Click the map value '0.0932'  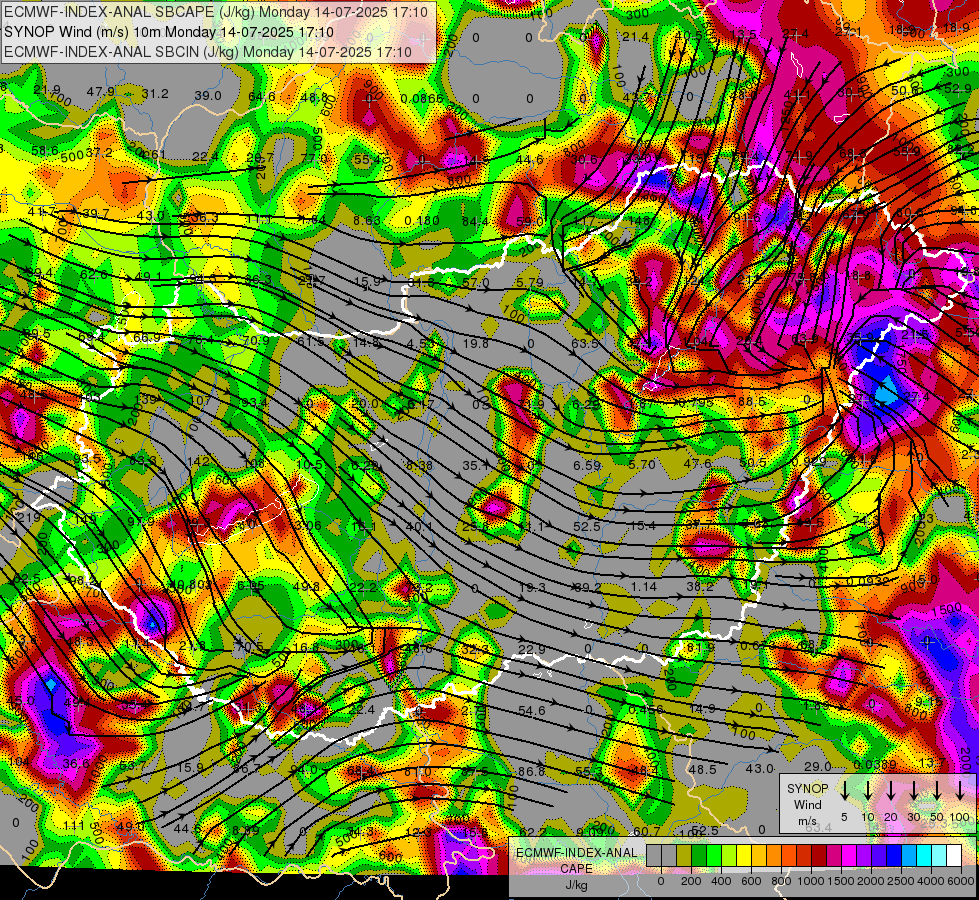pos(868,581)
